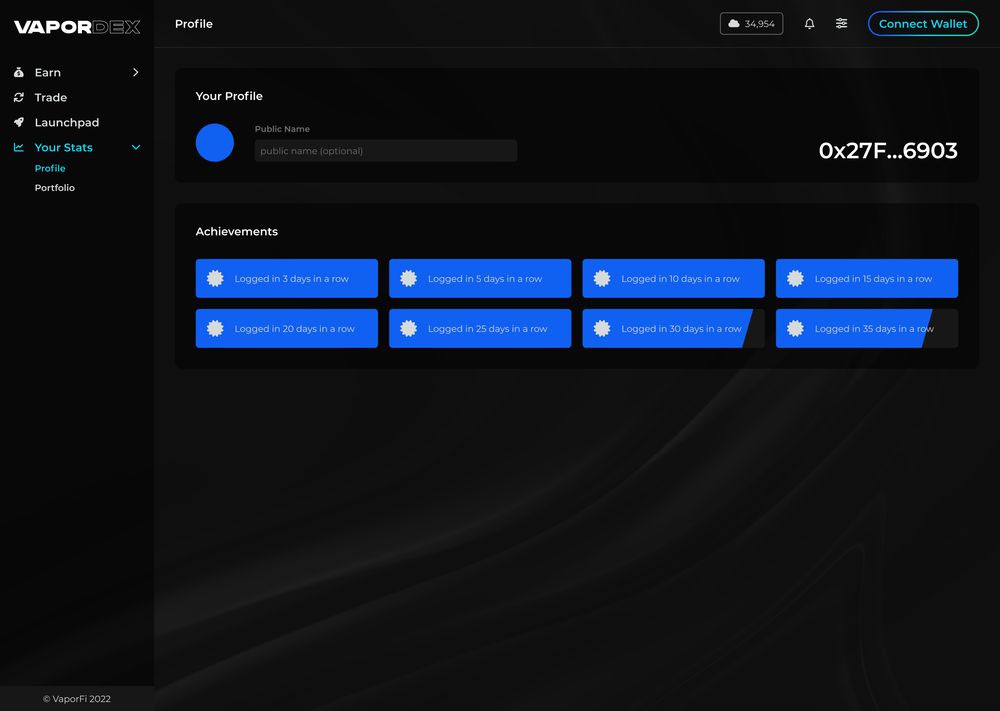Focus the public name input field
Image resolution: width=1000 pixels, height=711 pixels.
(385, 151)
